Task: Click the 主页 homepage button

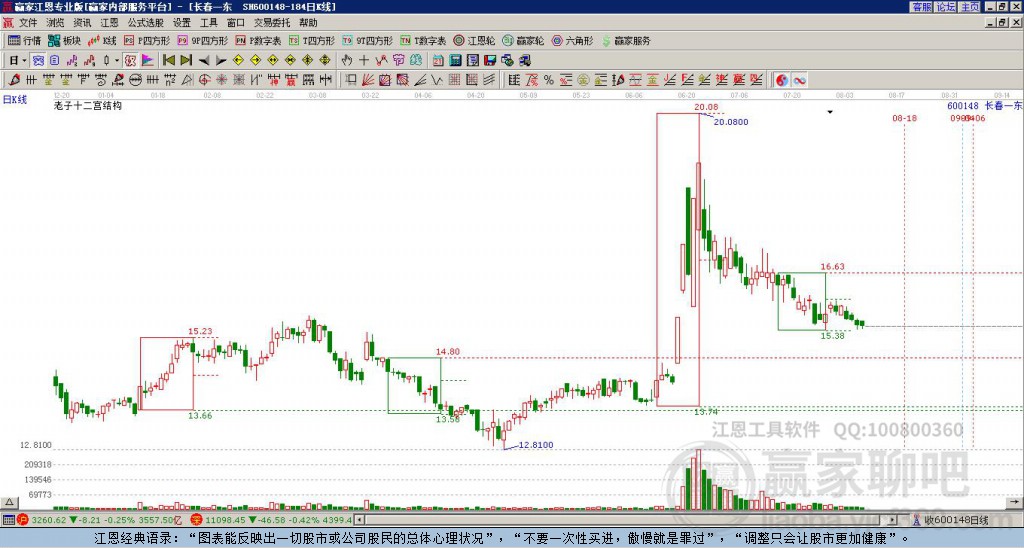Action: click(969, 7)
